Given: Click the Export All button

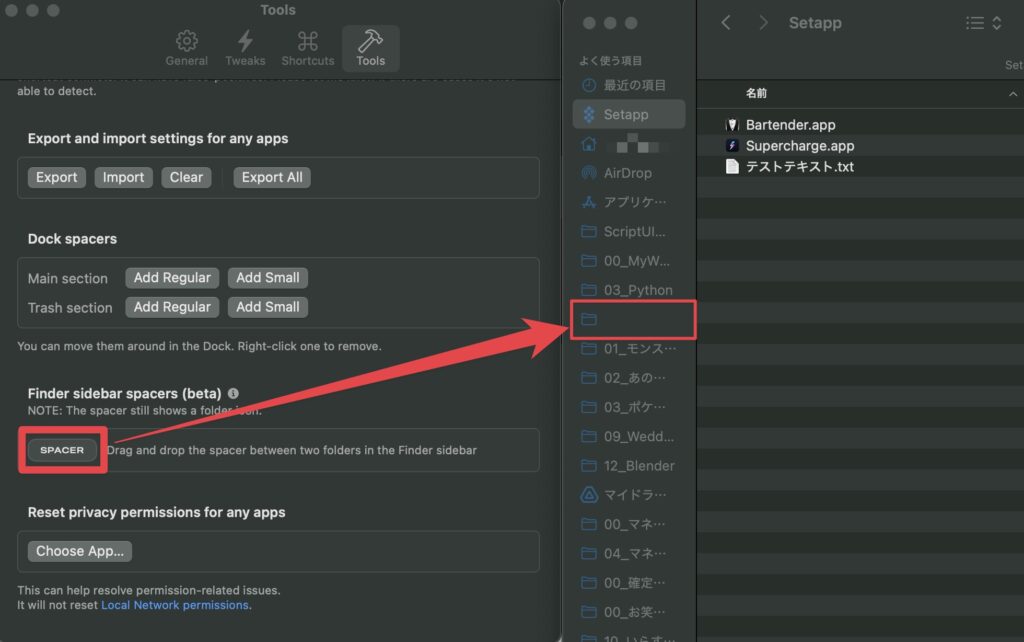Looking at the screenshot, I should point(272,177).
